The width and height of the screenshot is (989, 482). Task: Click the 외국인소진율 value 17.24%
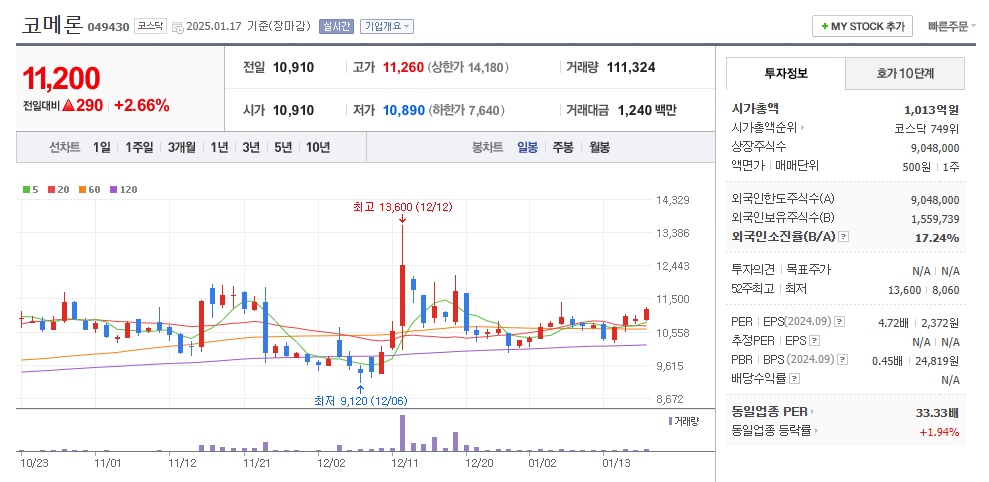[x=937, y=238]
